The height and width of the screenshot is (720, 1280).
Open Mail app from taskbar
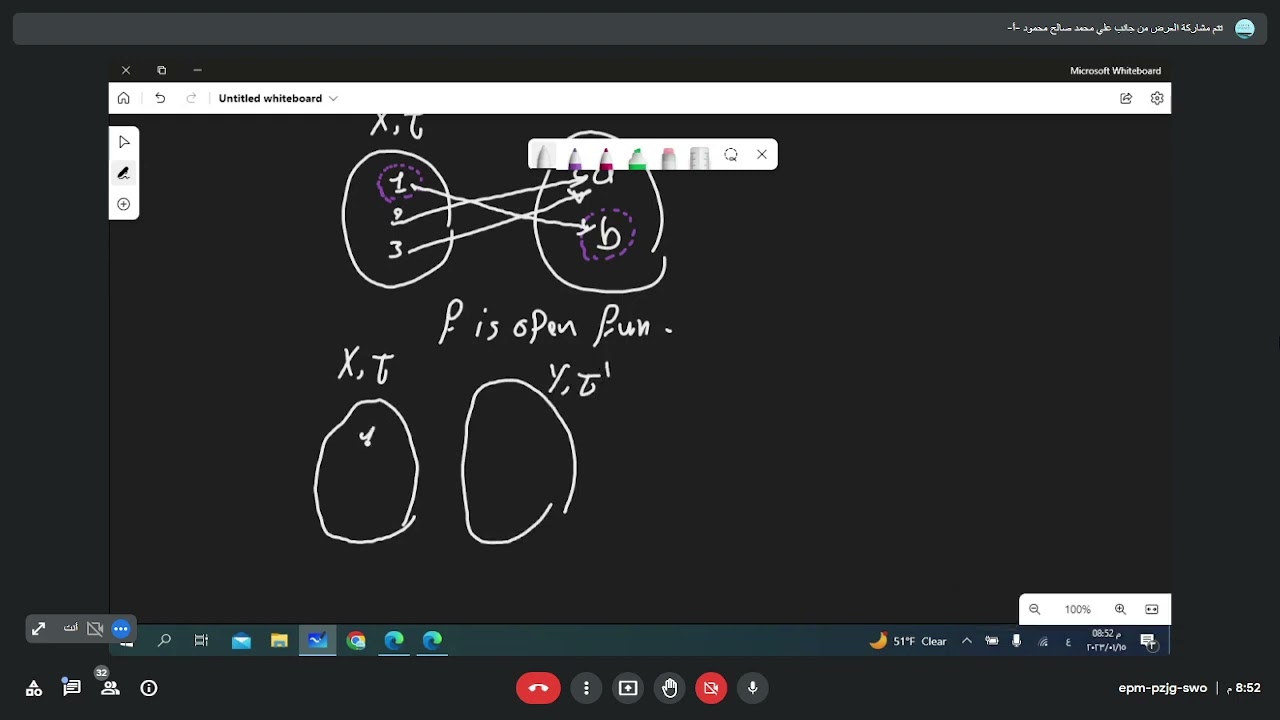(241, 641)
